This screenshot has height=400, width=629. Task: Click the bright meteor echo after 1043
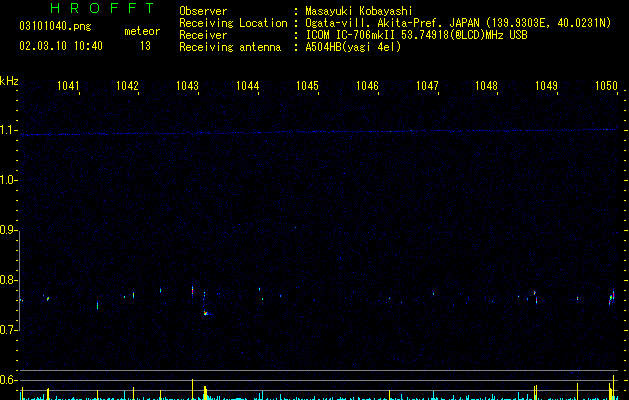click(206, 313)
